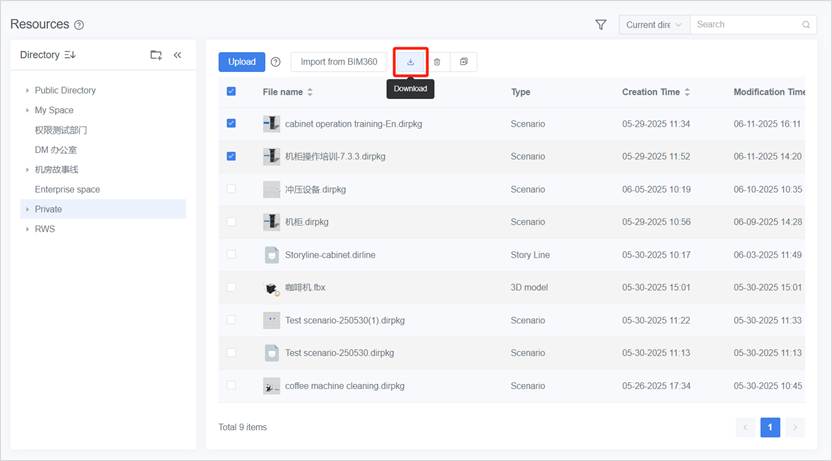Click the previous page arrow
This screenshot has width=832, height=461.
[746, 427]
